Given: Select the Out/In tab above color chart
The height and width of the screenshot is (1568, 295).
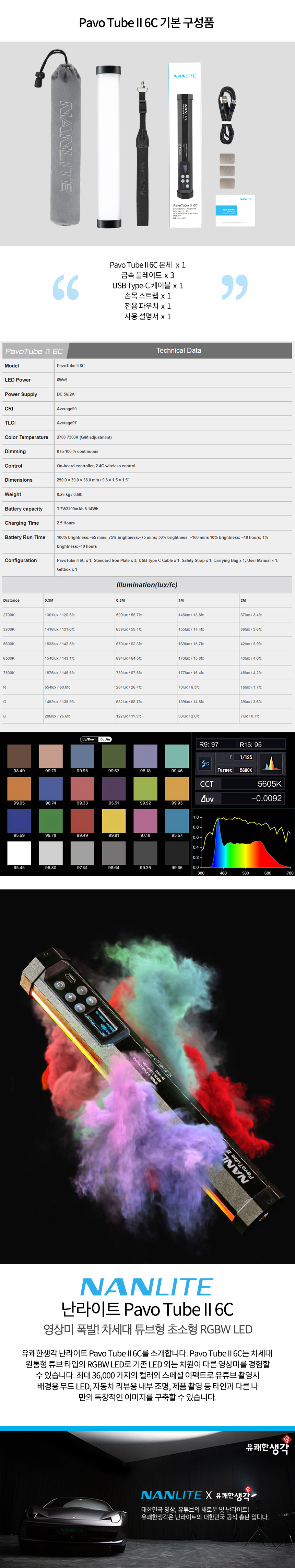Looking at the screenshot, I should click(105, 739).
